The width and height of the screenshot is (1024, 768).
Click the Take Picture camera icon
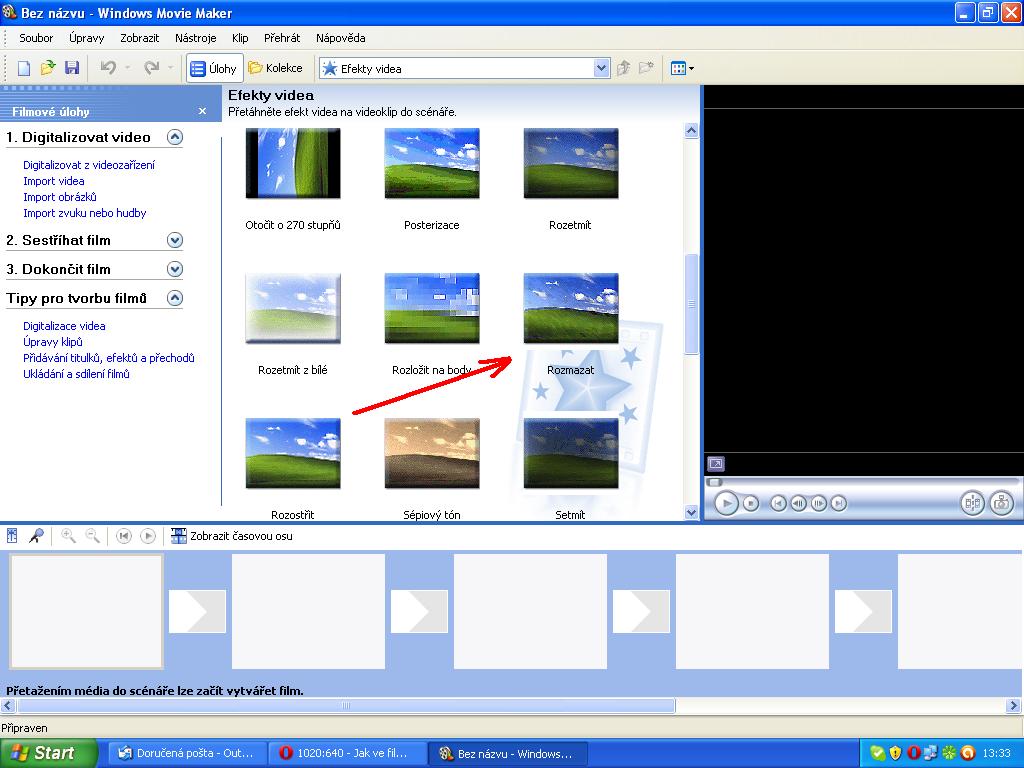1001,503
